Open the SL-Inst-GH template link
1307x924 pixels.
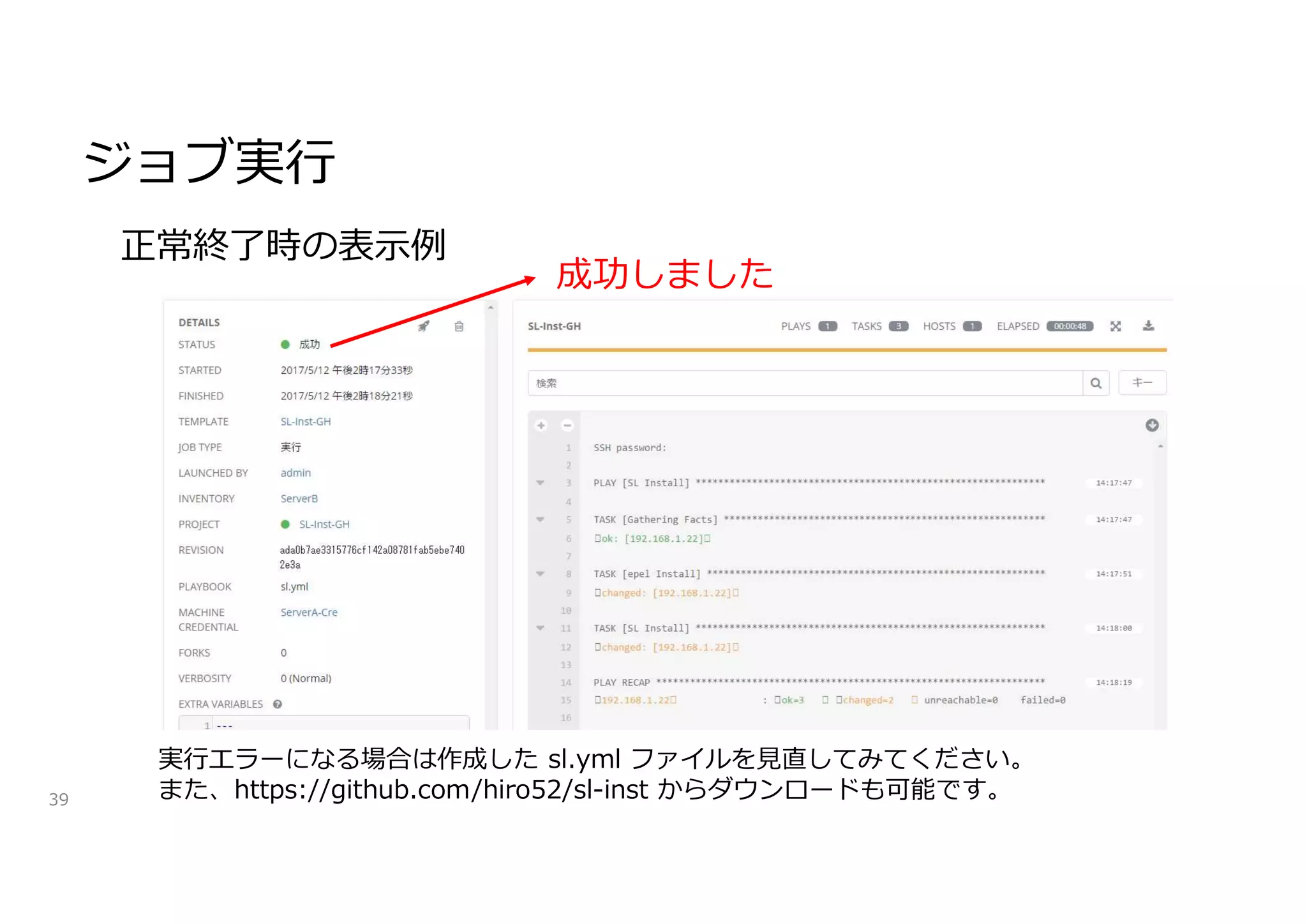(306, 422)
